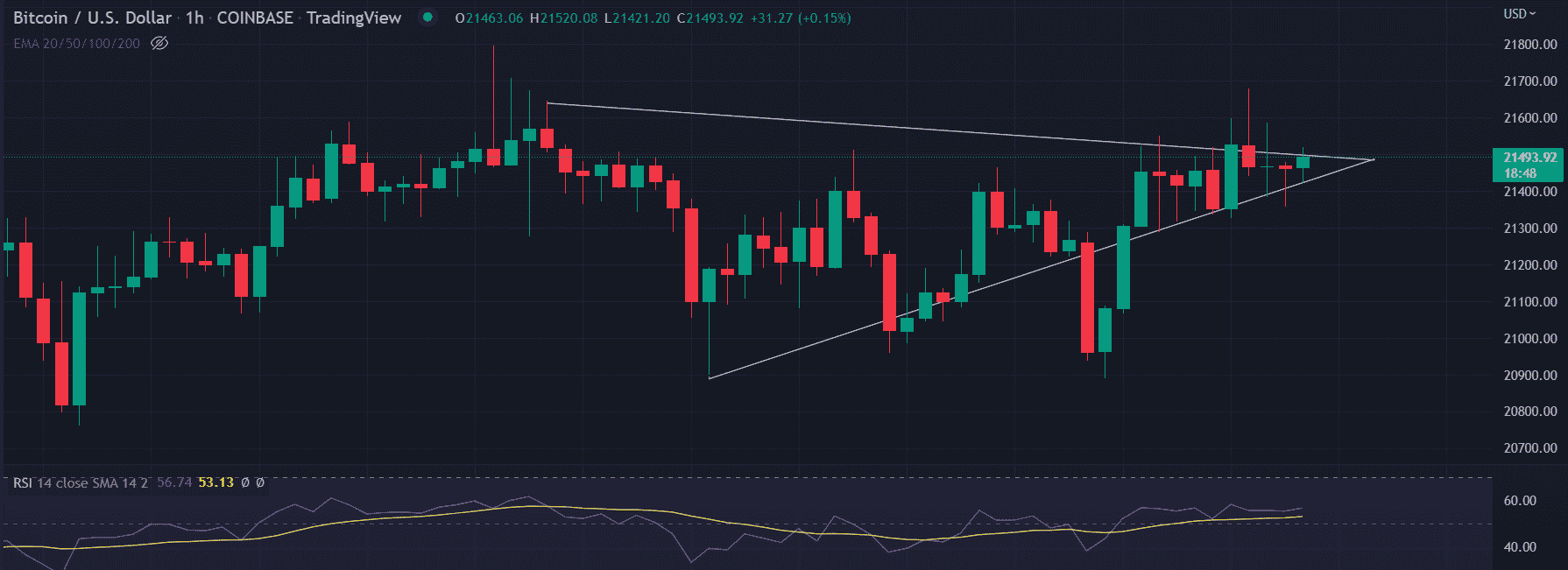Click the apex where the trendlines converge
The image size is (1568, 570).
tap(1373, 159)
